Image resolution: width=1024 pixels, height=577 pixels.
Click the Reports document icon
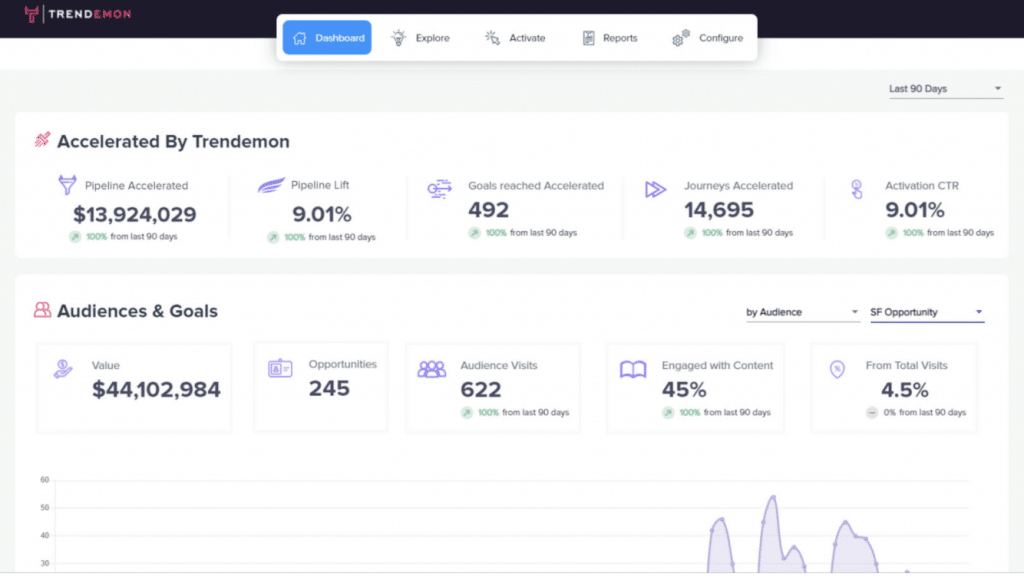(x=588, y=38)
